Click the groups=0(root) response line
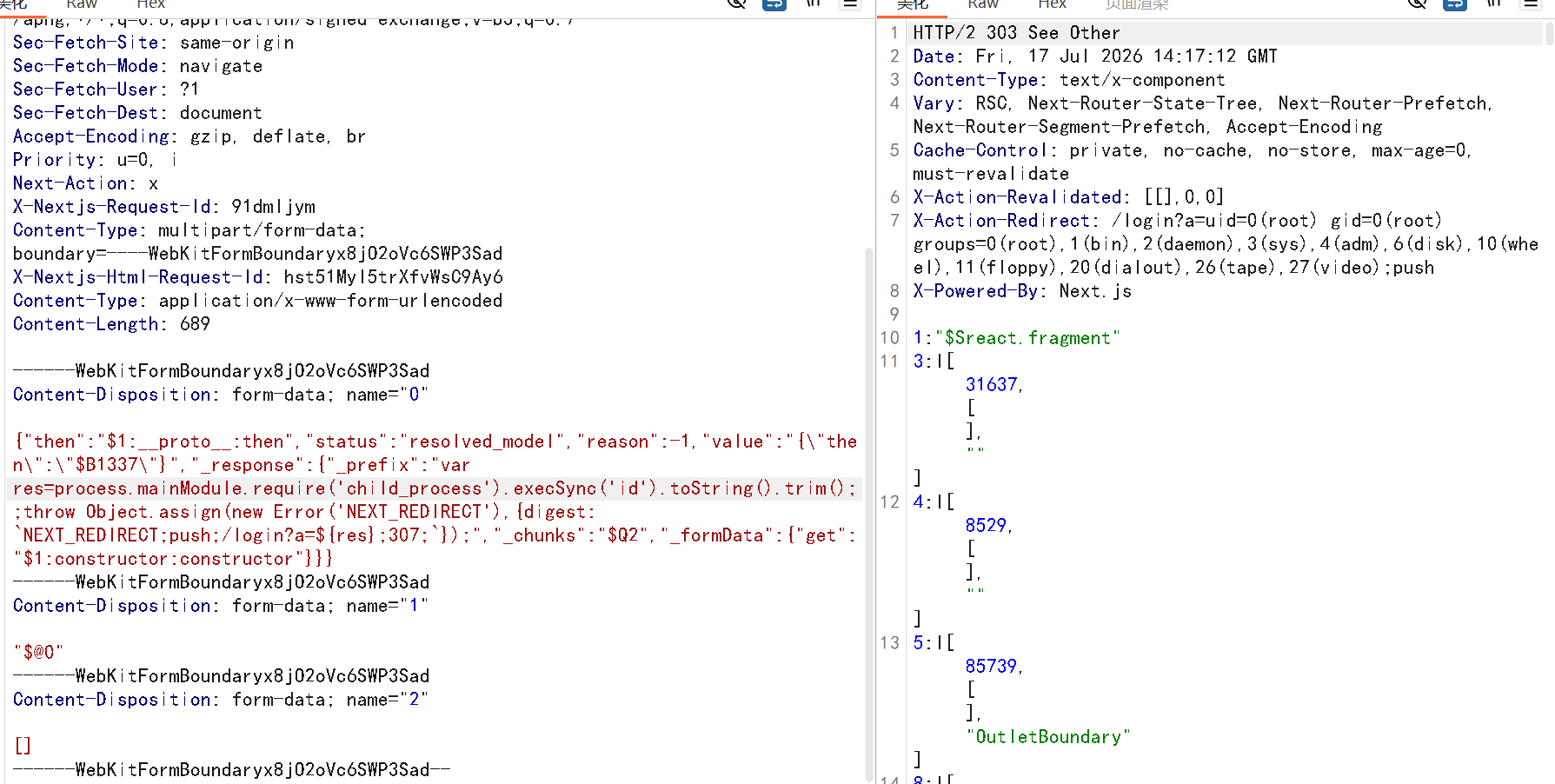The width and height of the screenshot is (1555, 784). 1226,244
